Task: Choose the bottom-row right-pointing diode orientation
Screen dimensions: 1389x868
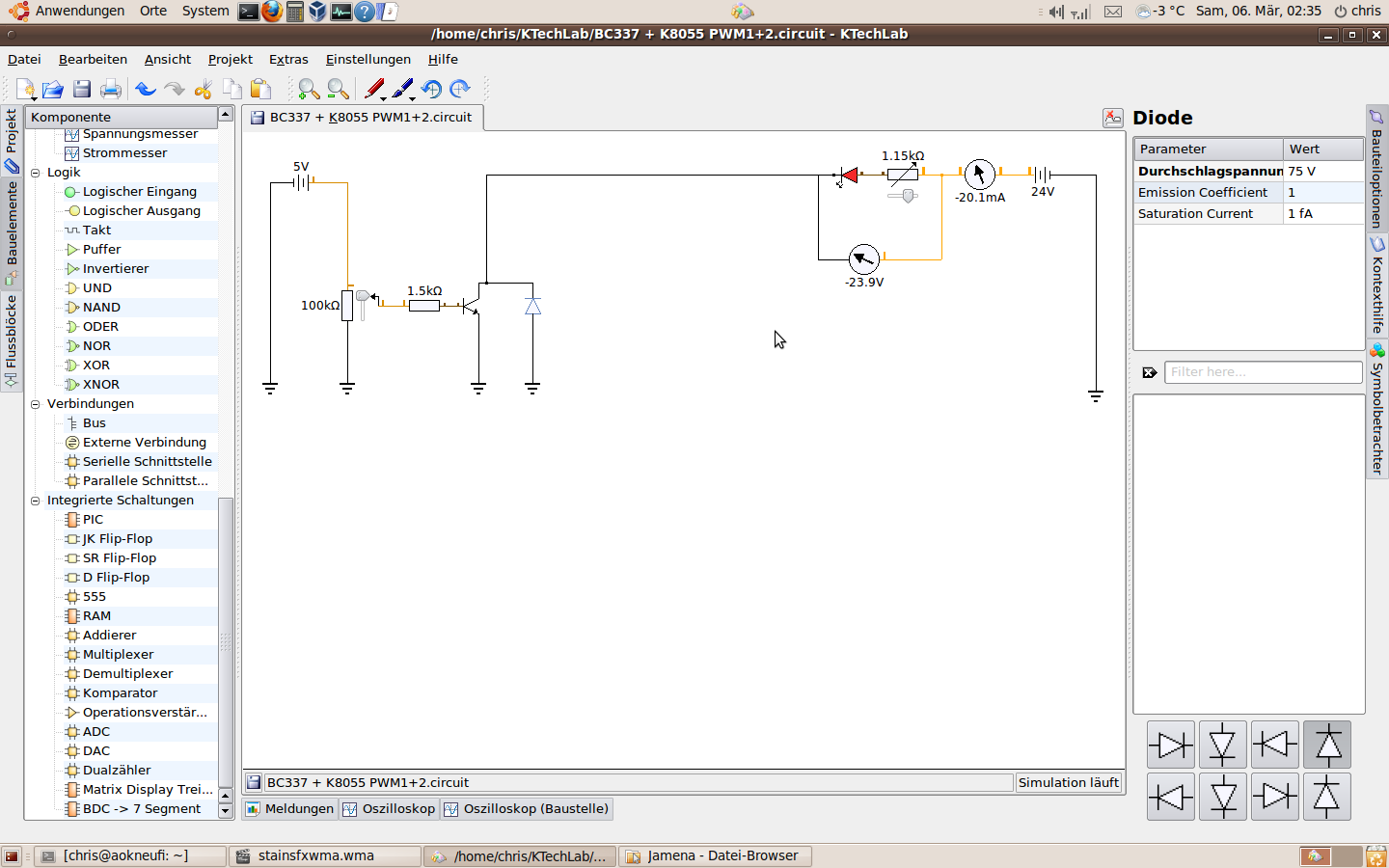Action: pos(1275,797)
